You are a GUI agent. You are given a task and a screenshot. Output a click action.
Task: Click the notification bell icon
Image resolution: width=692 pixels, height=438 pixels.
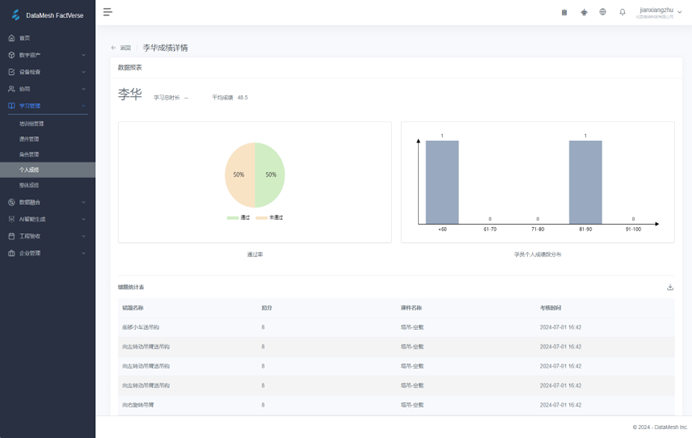coord(622,12)
